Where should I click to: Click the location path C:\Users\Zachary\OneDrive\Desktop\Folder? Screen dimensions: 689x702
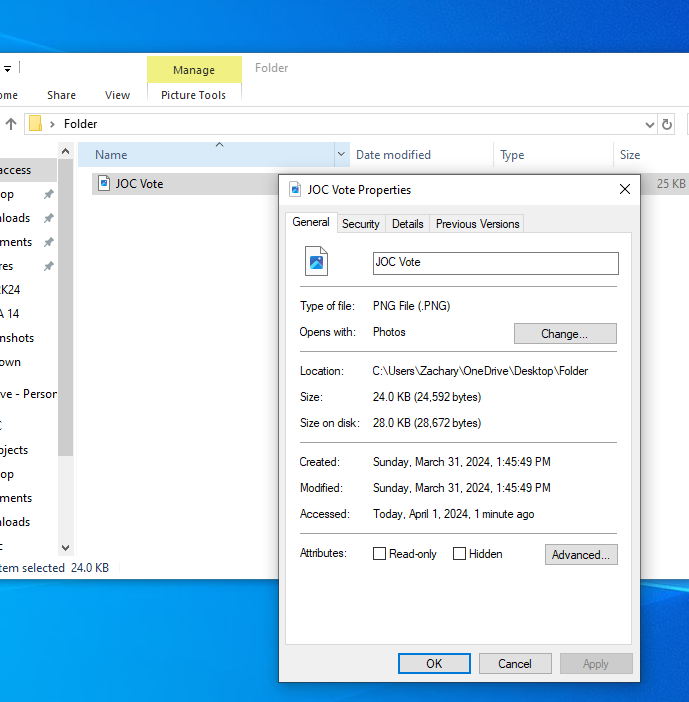[480, 371]
